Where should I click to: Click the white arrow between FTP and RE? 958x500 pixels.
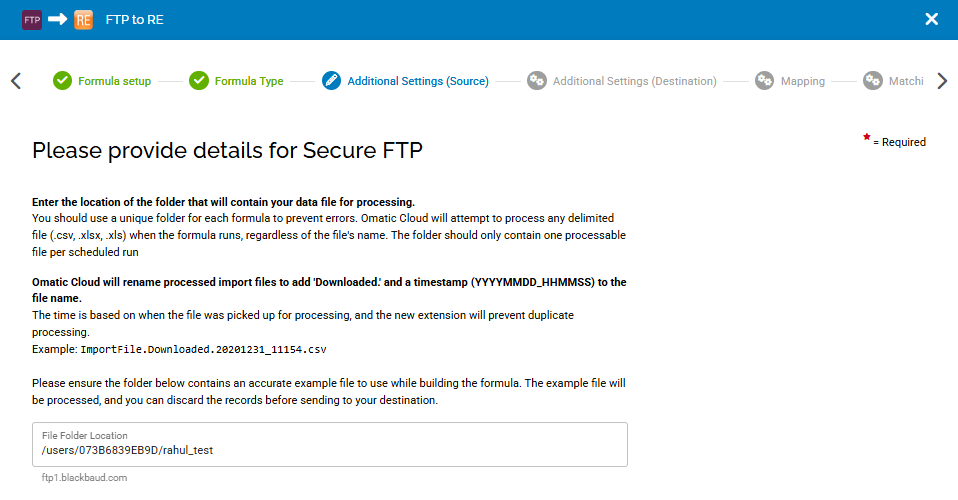(57, 19)
